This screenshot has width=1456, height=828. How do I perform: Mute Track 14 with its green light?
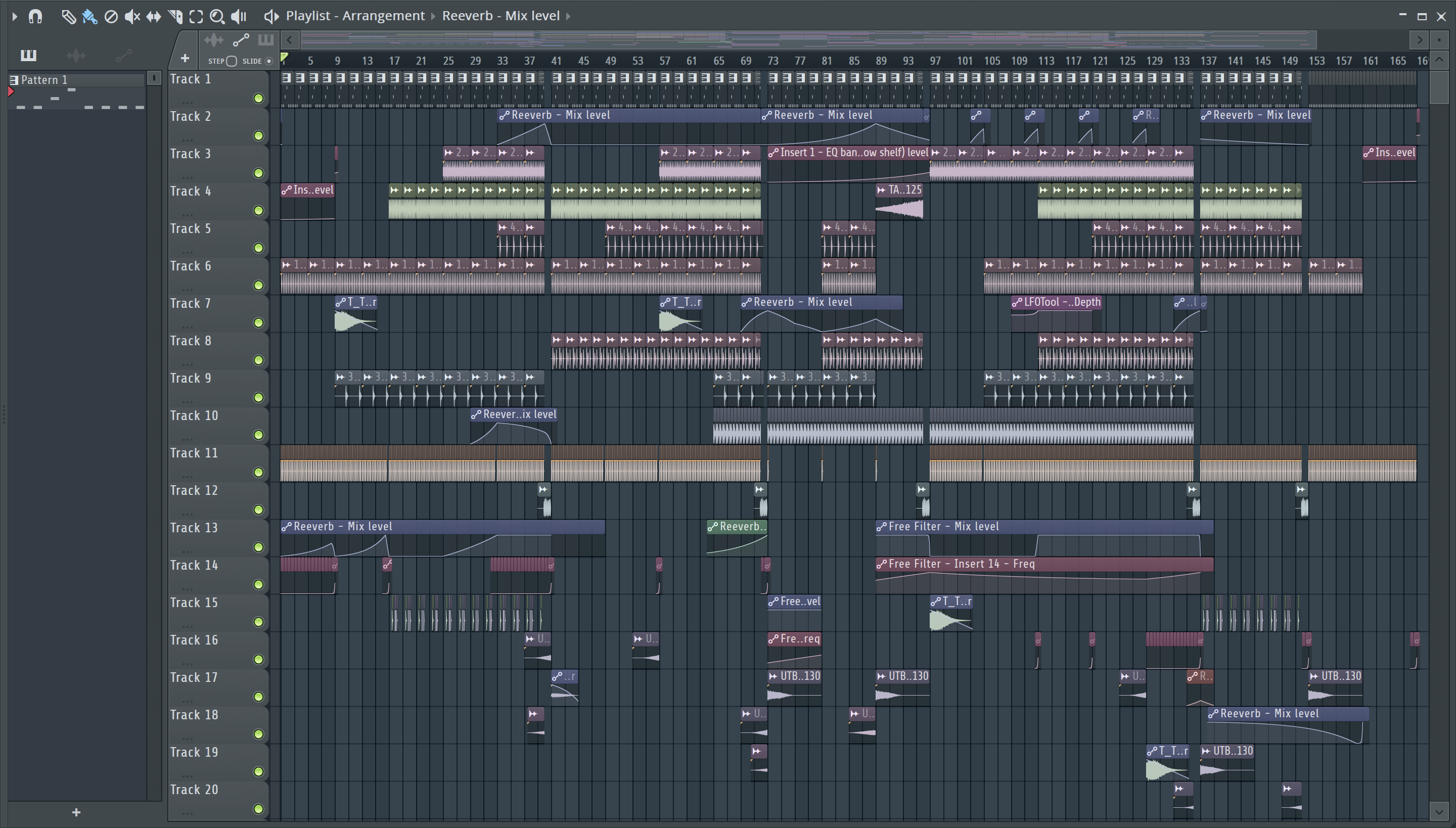(258, 584)
